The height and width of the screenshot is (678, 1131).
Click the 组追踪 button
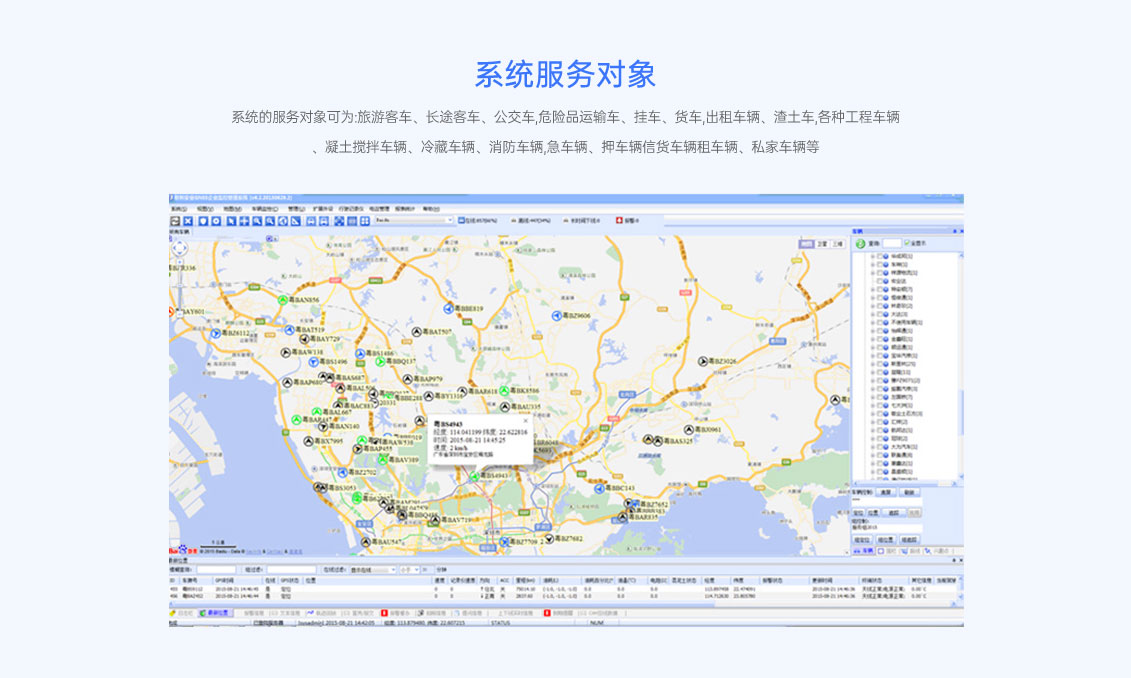click(910, 540)
